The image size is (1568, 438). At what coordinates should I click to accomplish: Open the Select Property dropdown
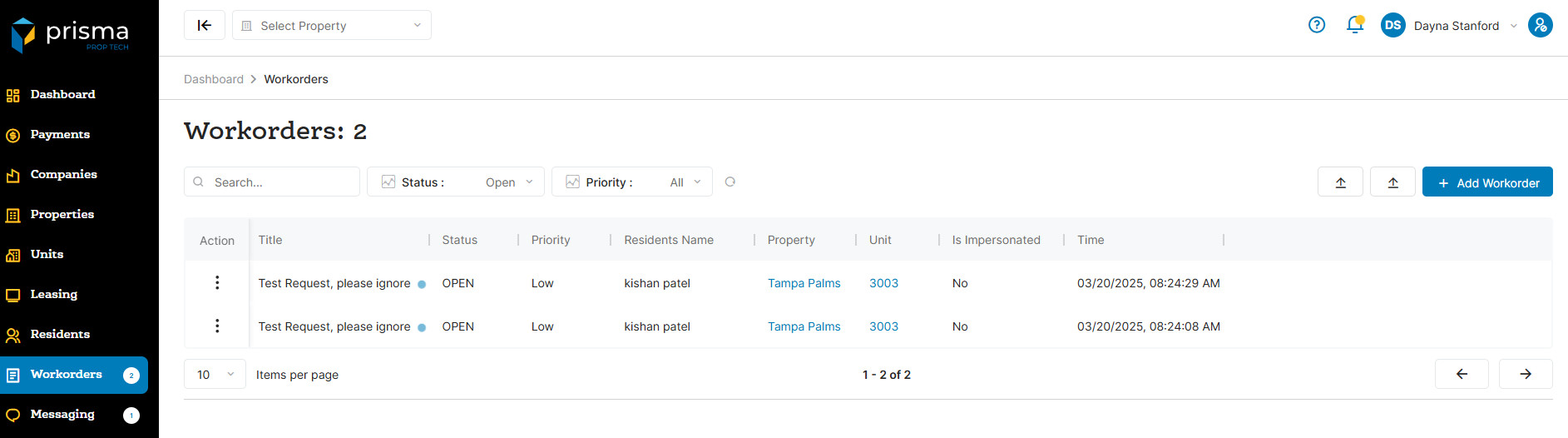(331, 26)
